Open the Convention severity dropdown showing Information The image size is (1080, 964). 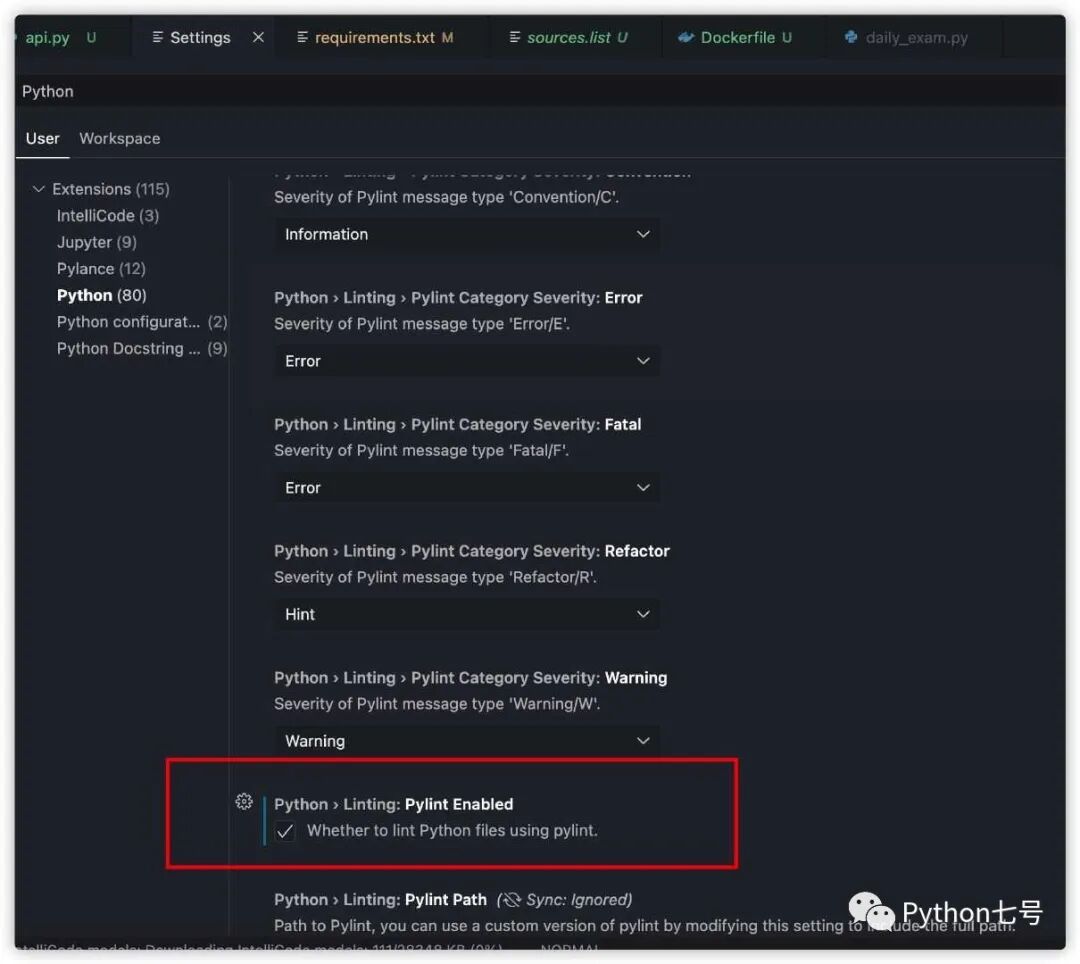pyautogui.click(x=467, y=234)
